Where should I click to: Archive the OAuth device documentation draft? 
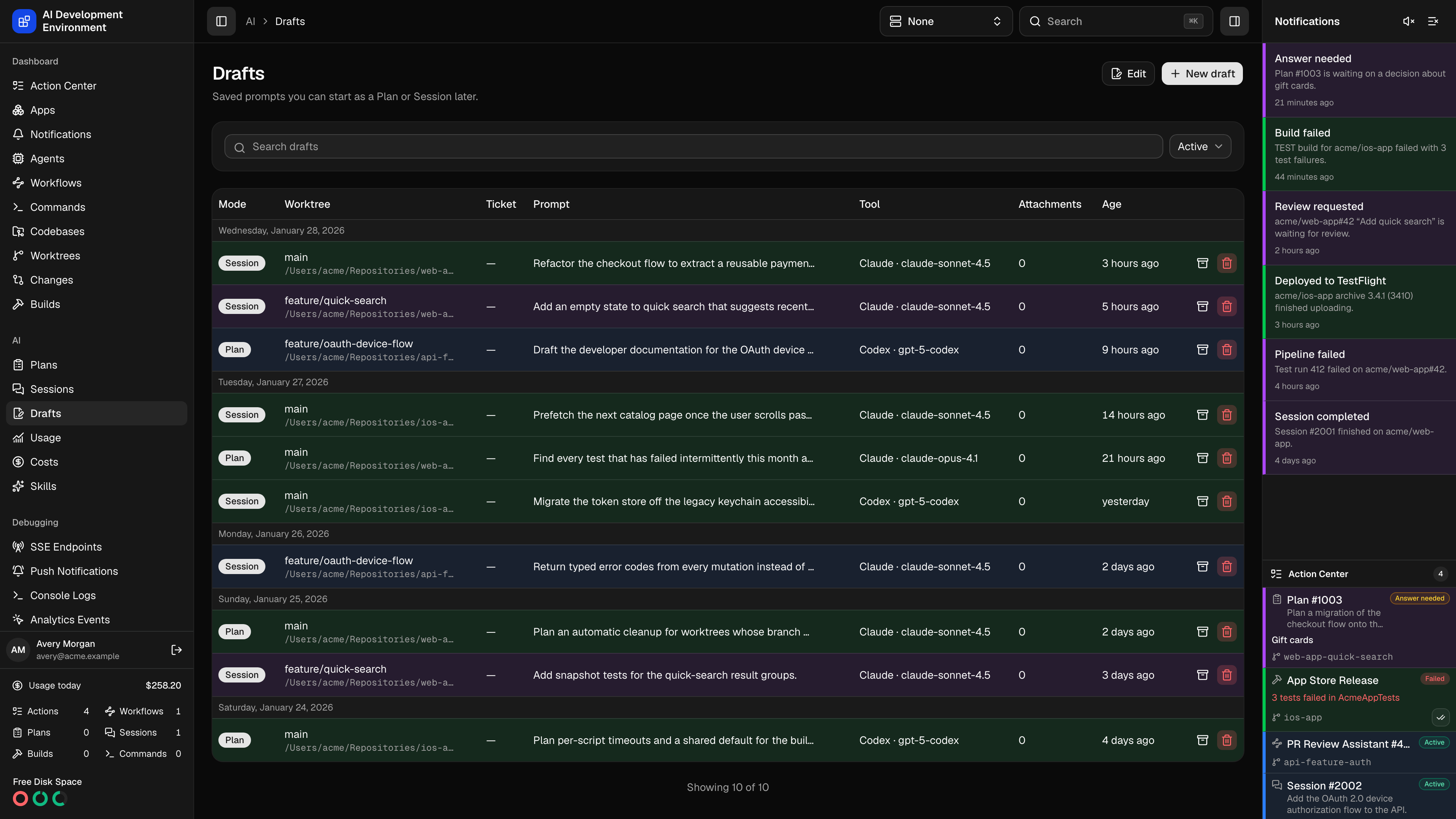coord(1202,350)
